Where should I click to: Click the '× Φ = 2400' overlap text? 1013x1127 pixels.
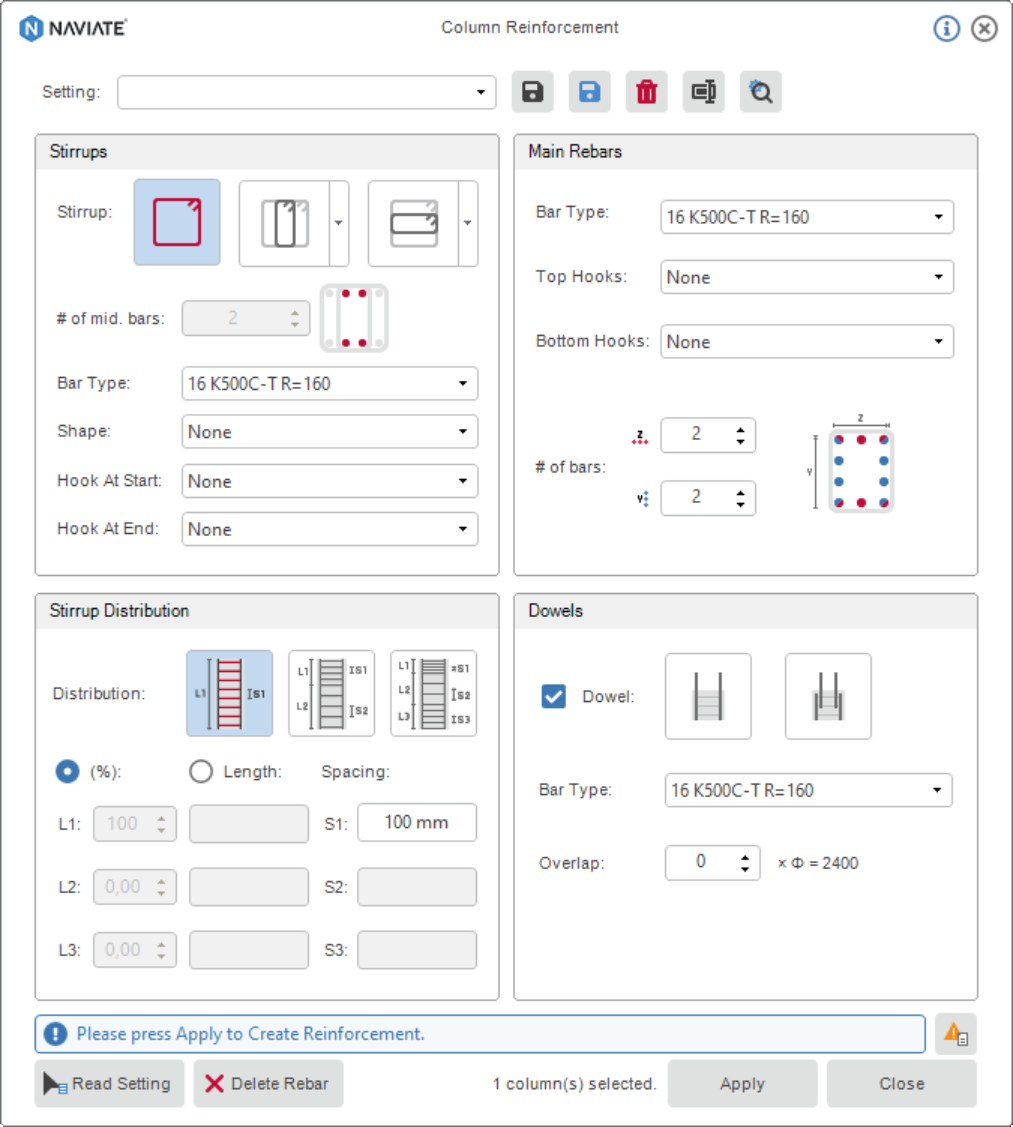[x=818, y=862]
